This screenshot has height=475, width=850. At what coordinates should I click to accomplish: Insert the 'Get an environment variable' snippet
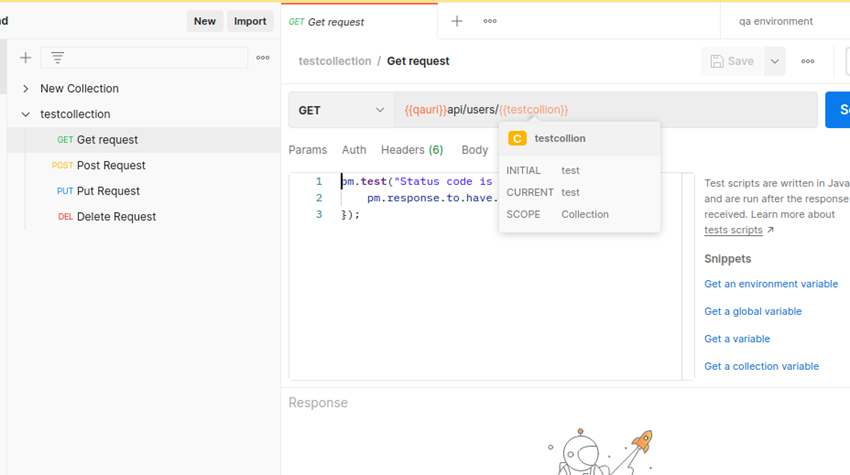(771, 284)
